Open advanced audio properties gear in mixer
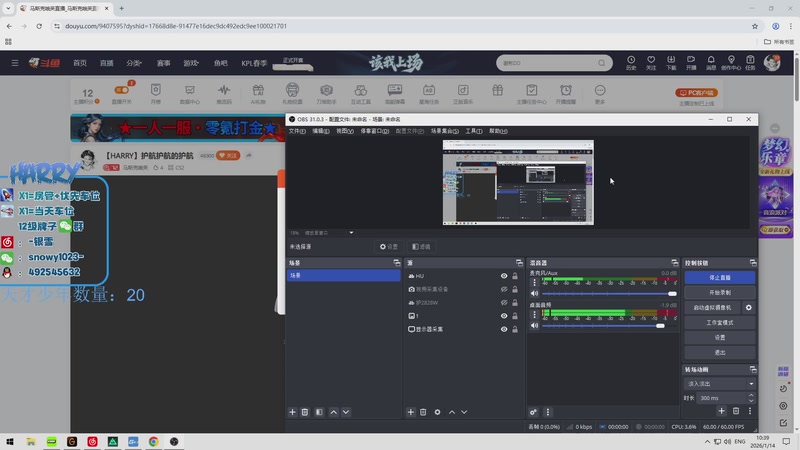Viewport: 800px width, 450px height. pyautogui.click(x=533, y=412)
